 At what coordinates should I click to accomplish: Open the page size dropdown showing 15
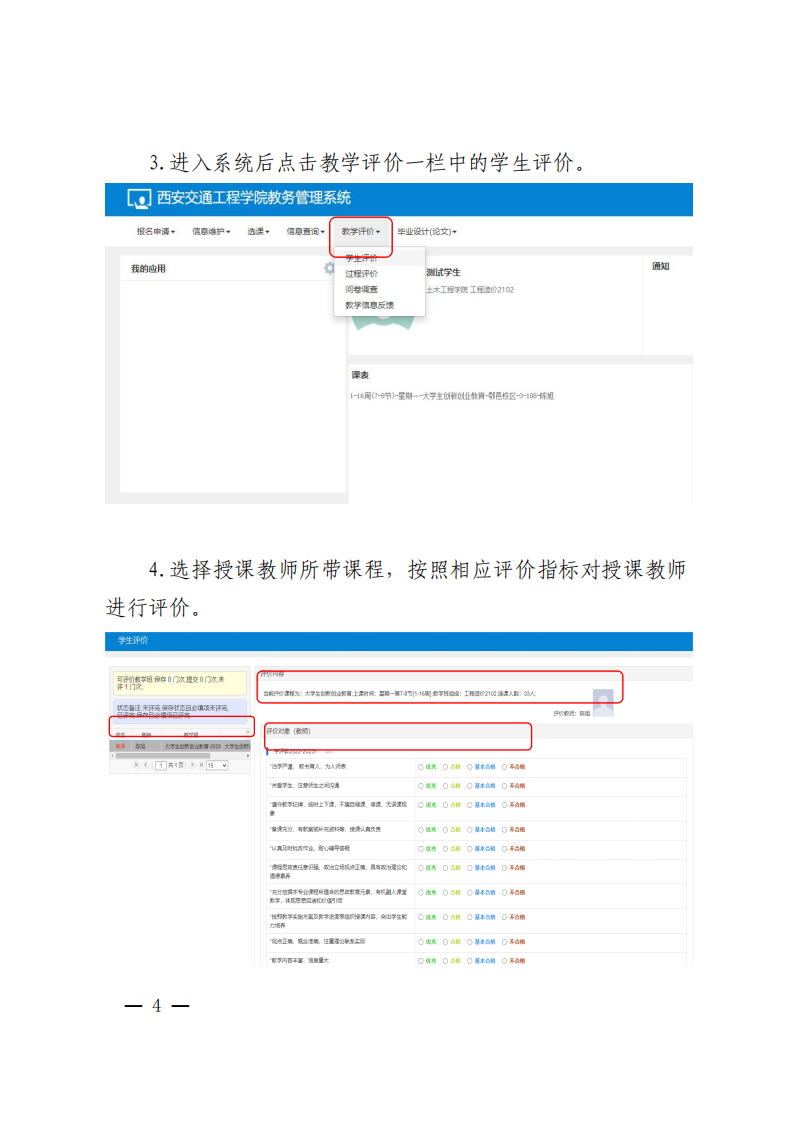point(217,765)
